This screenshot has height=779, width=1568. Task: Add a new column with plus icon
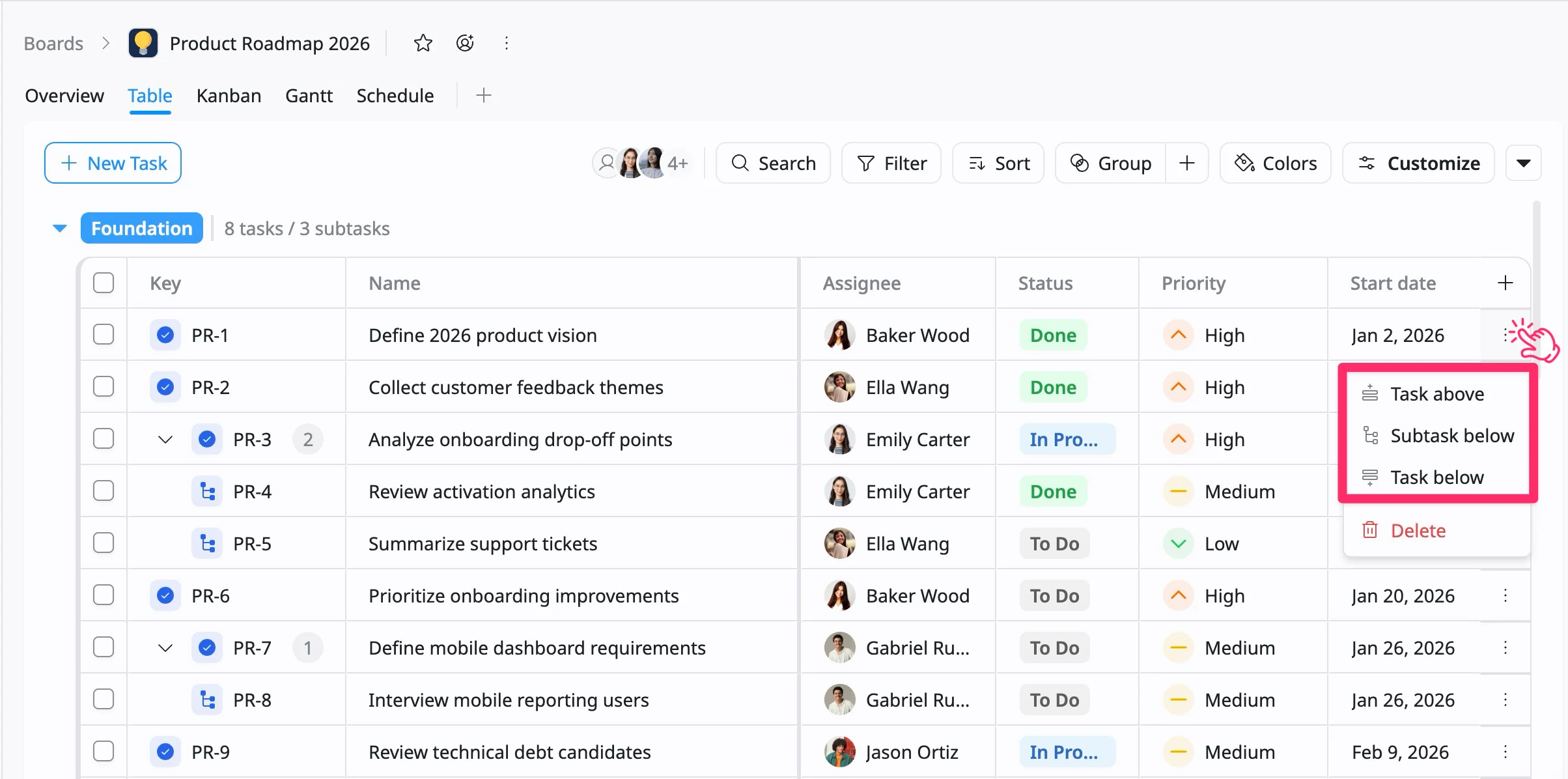point(1505,283)
